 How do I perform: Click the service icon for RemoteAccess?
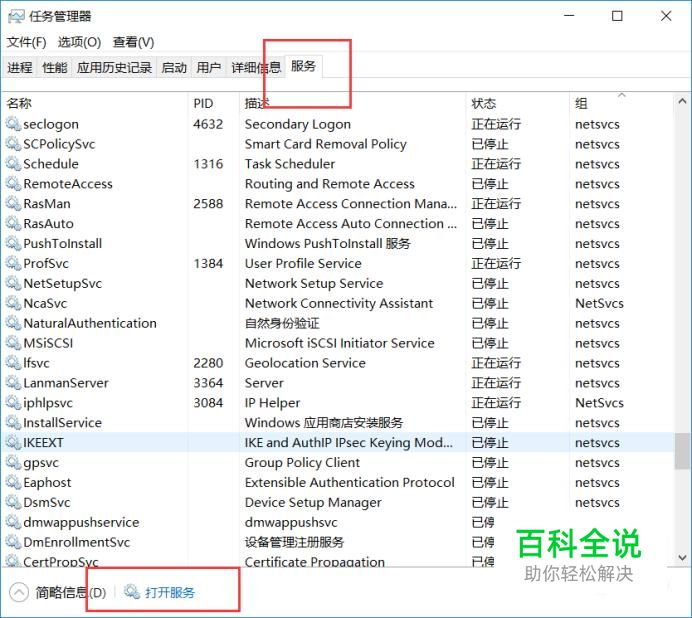click(13, 184)
